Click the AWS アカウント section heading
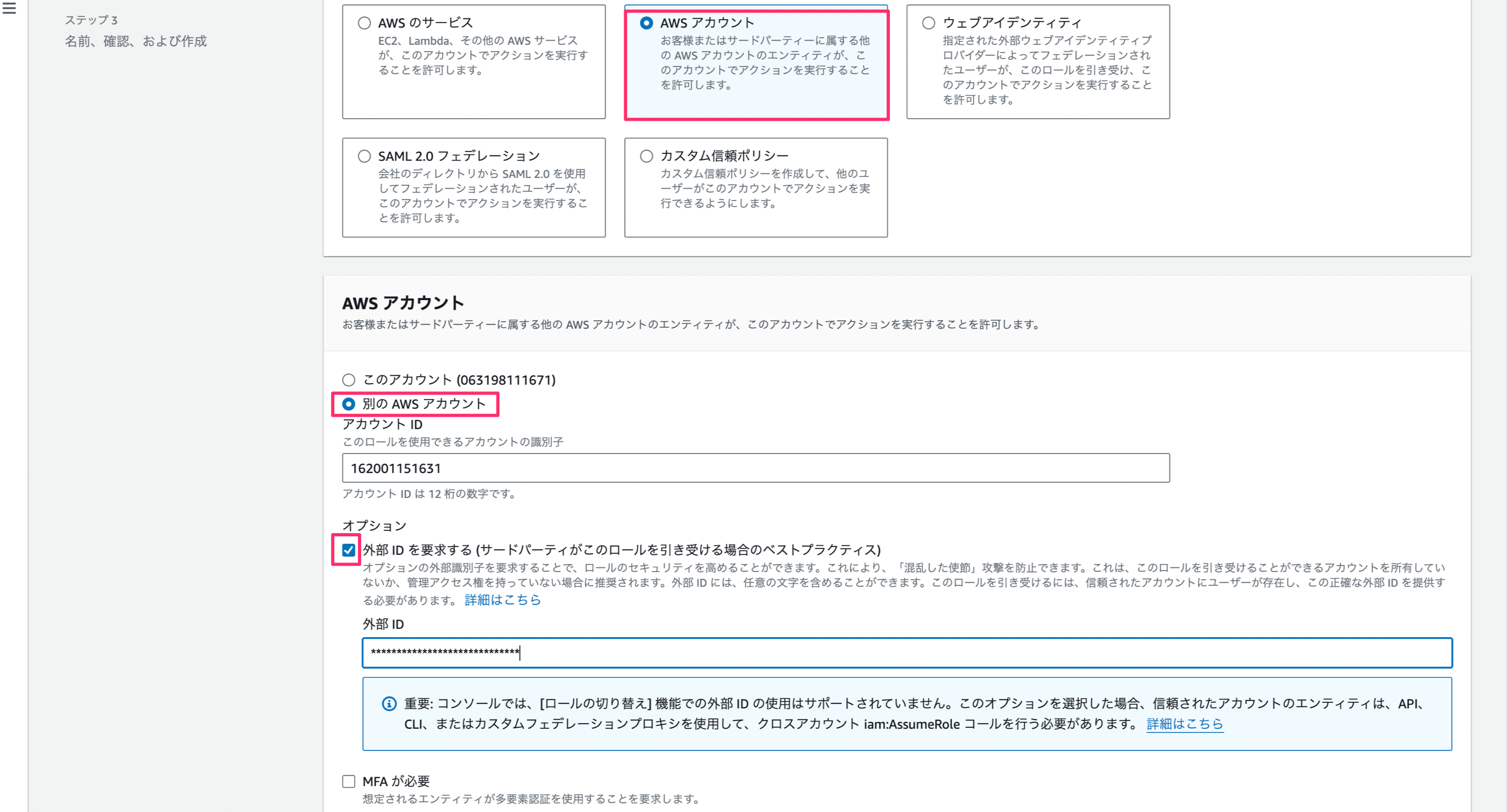 [403, 303]
